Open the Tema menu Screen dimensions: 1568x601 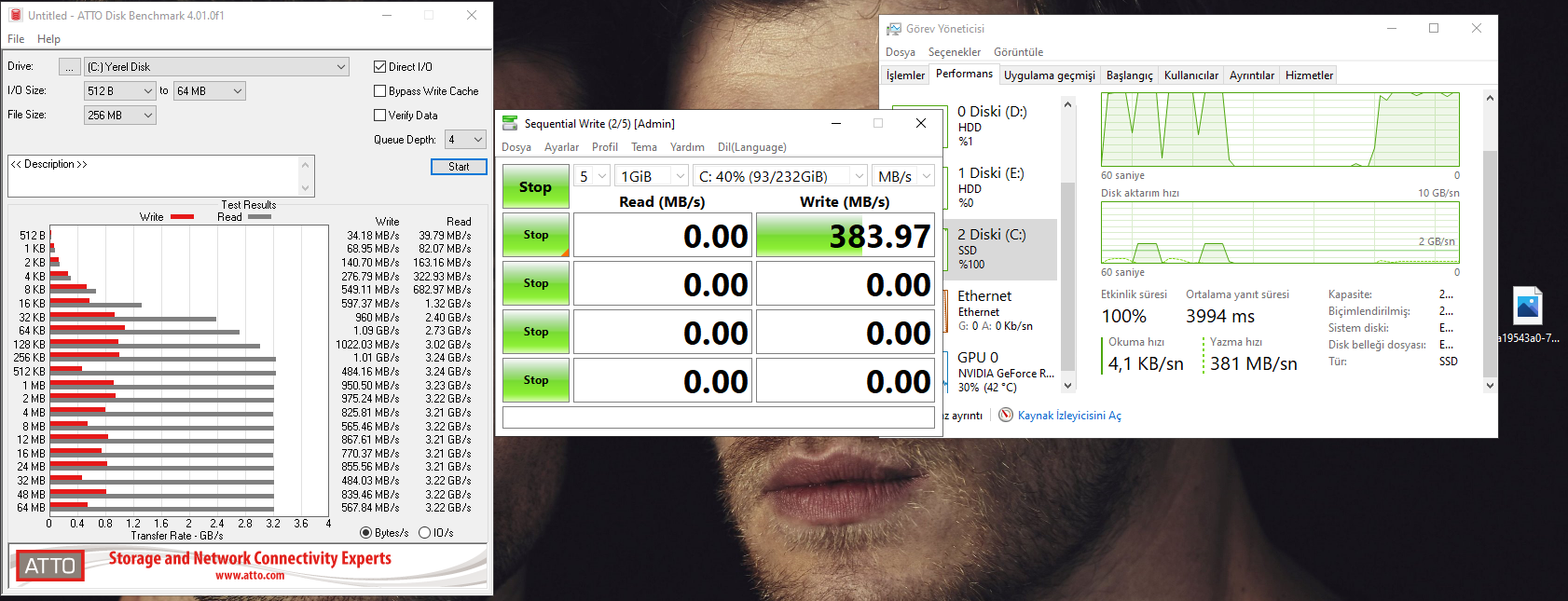point(644,147)
